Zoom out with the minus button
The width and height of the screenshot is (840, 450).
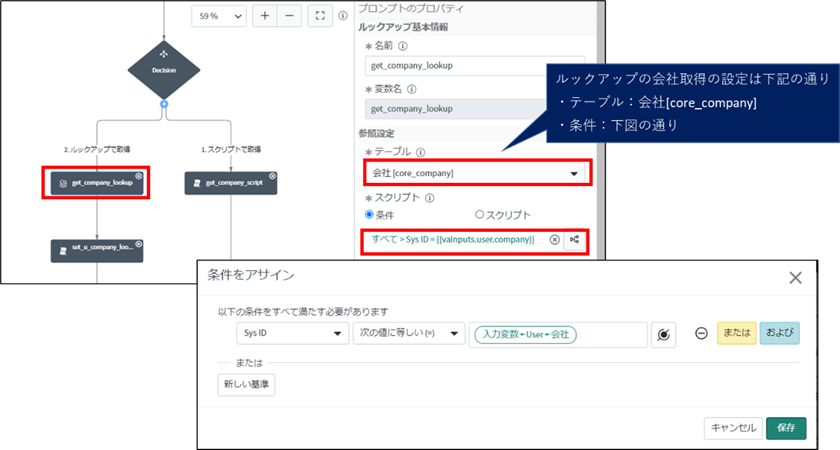pyautogui.click(x=289, y=16)
